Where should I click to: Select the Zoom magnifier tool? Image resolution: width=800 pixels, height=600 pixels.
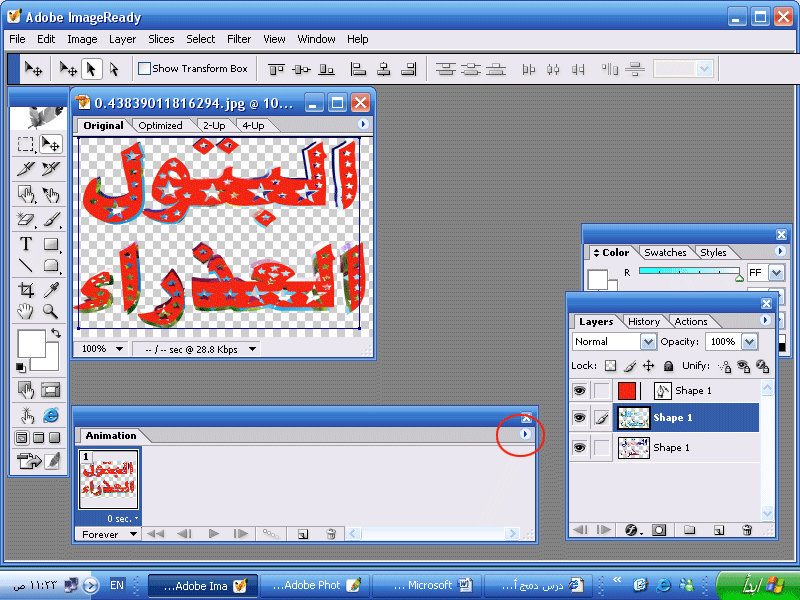pyautogui.click(x=50, y=312)
